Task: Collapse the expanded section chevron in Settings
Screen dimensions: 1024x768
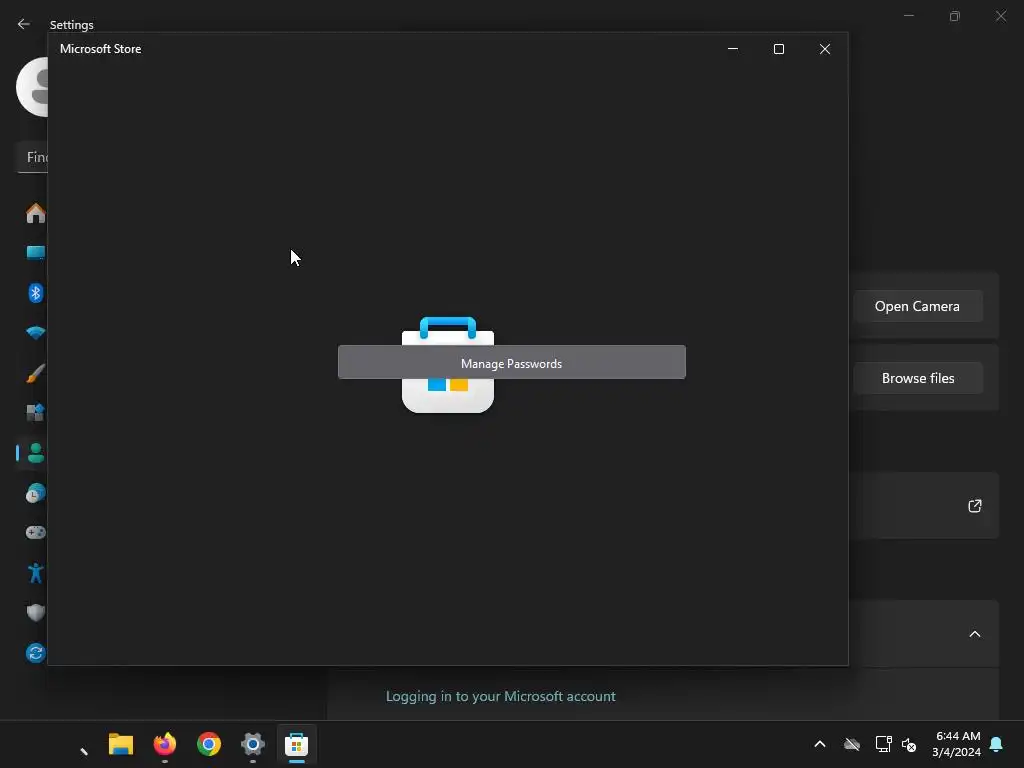Action: (974, 633)
